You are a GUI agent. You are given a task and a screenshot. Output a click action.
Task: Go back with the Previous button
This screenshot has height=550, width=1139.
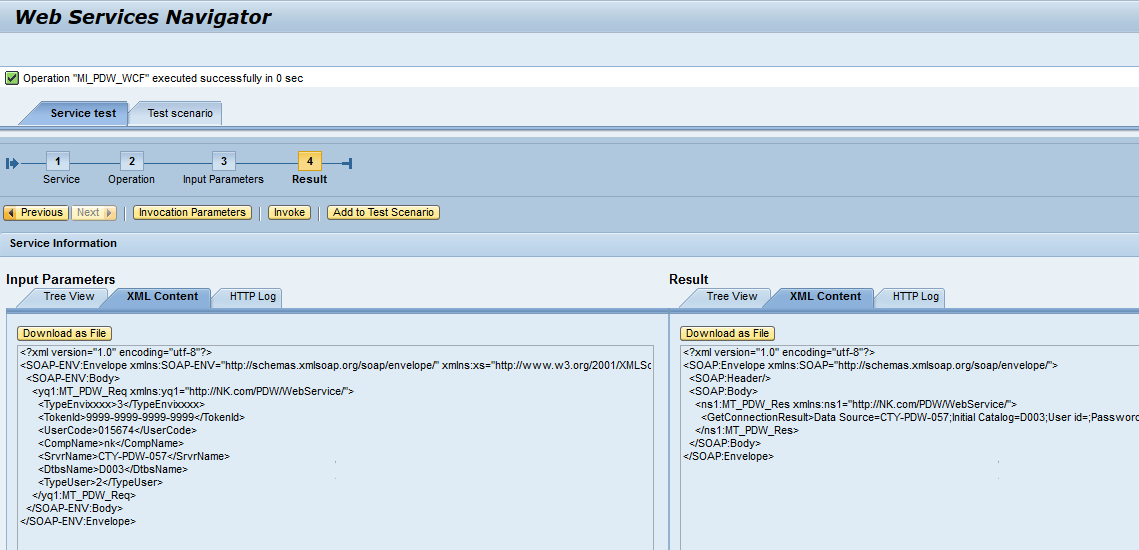point(35,212)
